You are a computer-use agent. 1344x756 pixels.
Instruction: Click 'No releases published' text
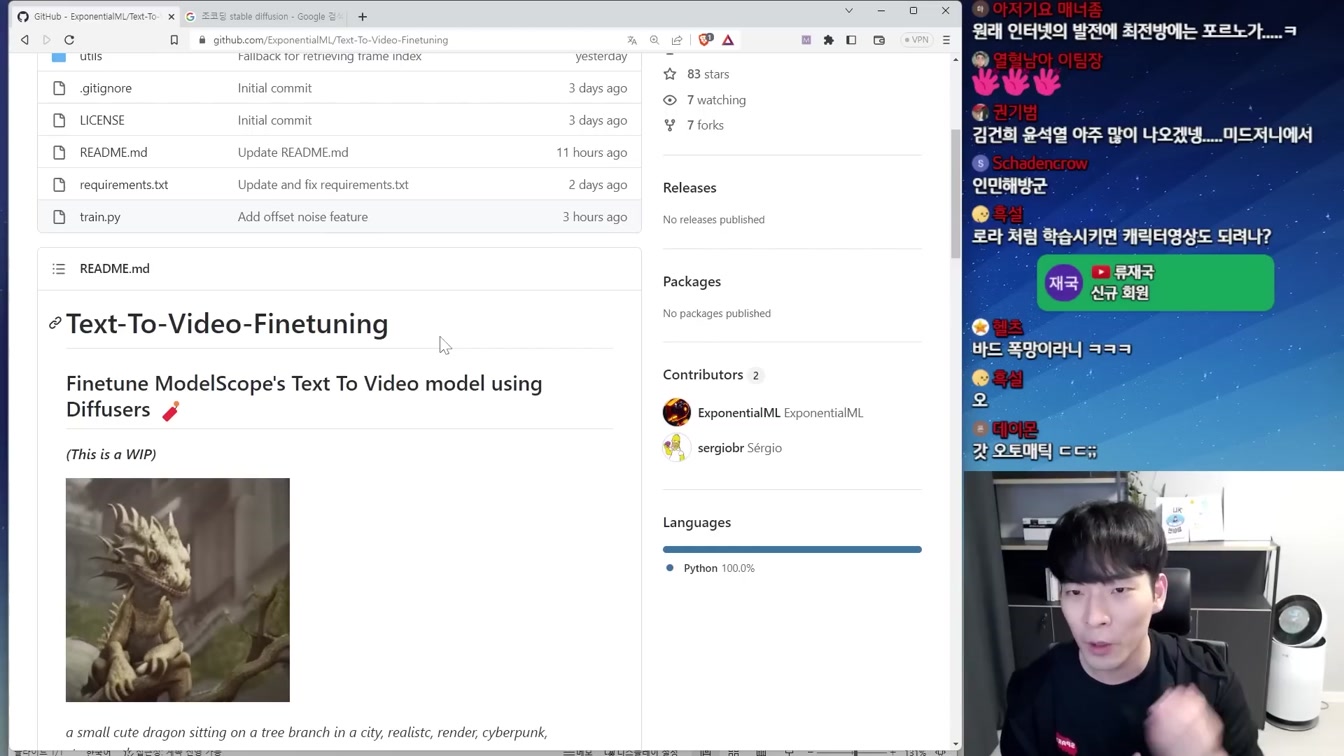[x=714, y=219]
